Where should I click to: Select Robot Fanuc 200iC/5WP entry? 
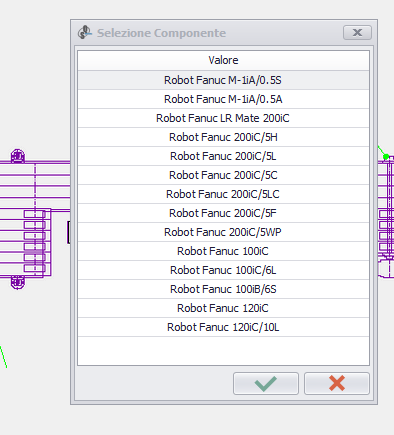(x=223, y=232)
